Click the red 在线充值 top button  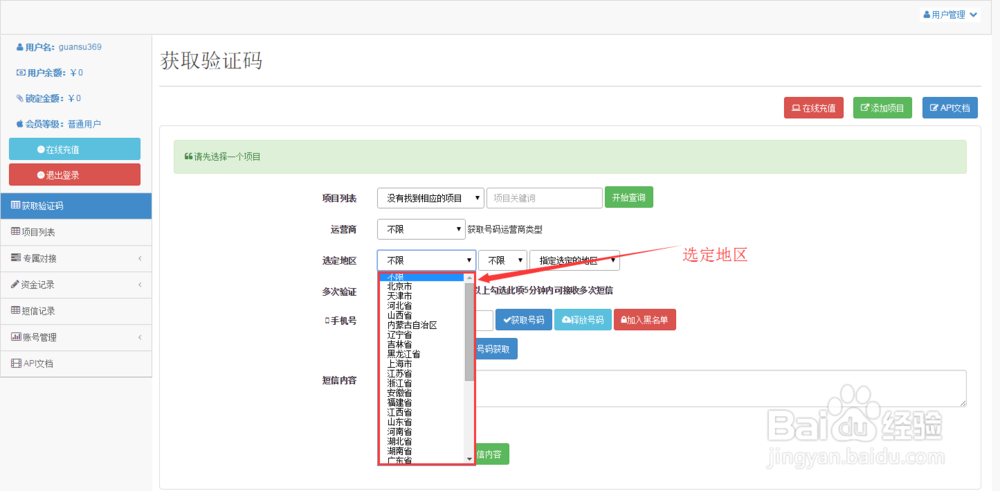(x=814, y=108)
